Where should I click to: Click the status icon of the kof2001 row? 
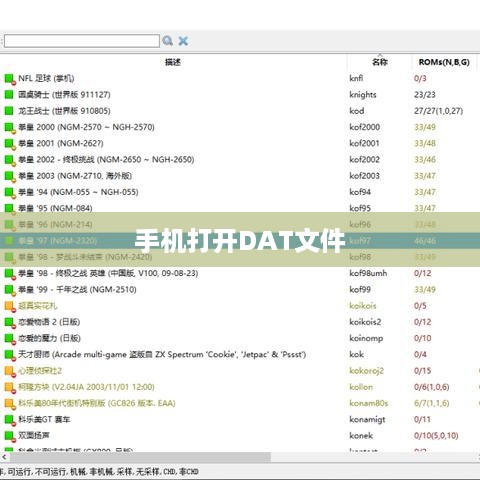pyautogui.click(x=10, y=144)
